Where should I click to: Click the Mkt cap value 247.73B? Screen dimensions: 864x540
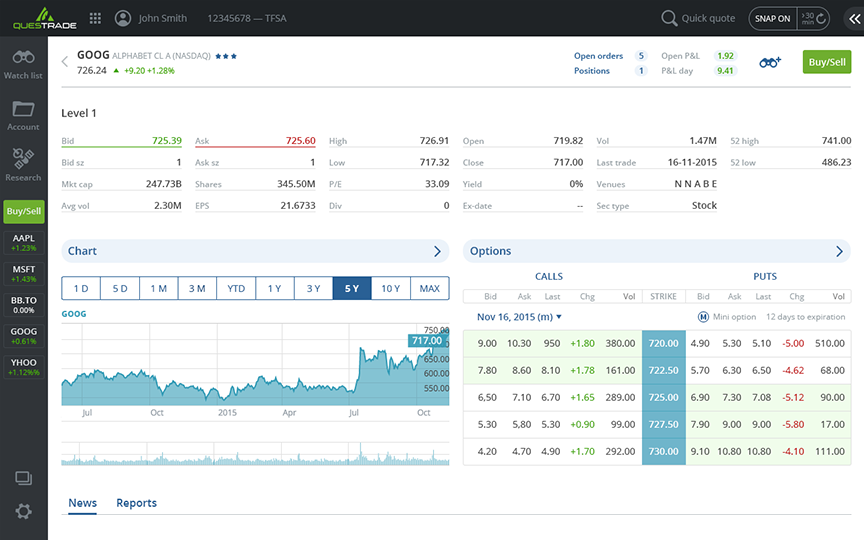coord(164,183)
